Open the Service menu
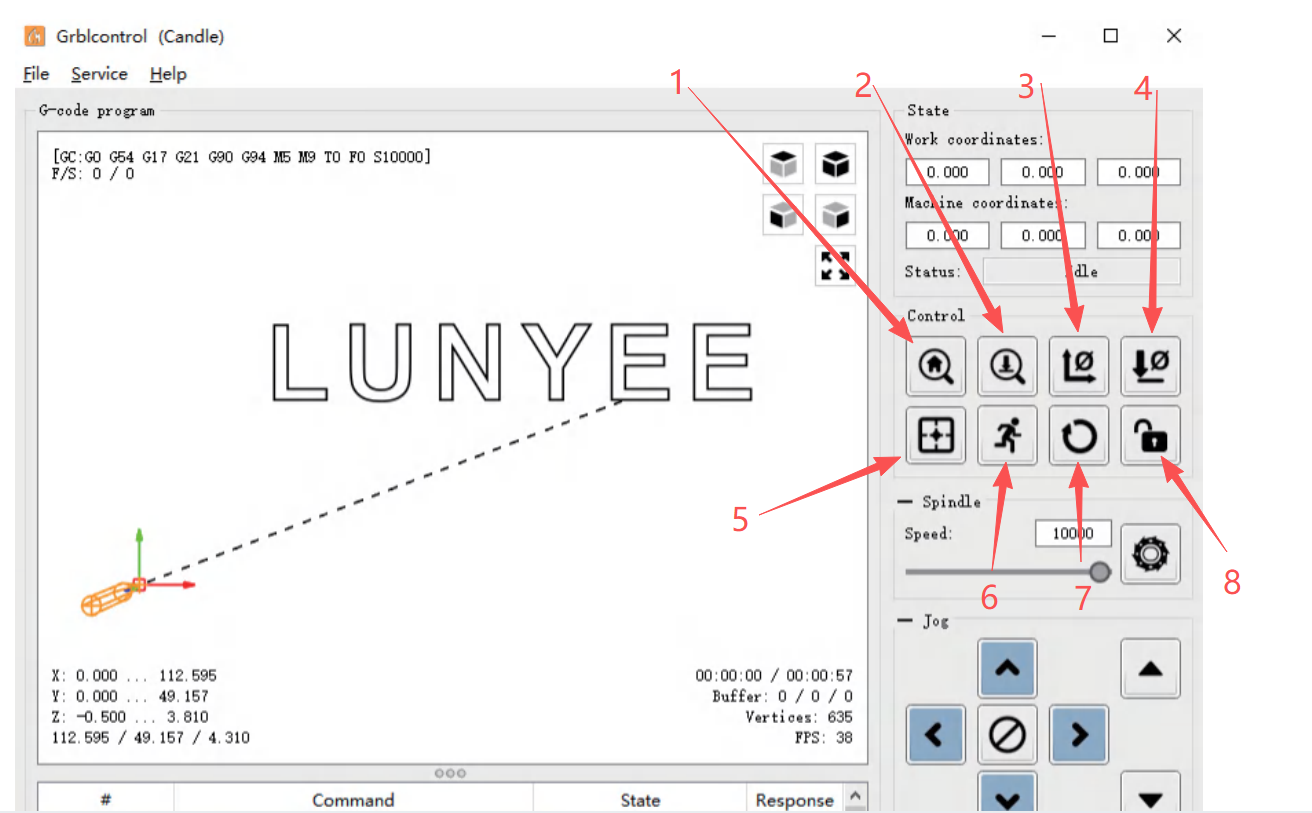Viewport: 1312px width, 813px height. 99,74
